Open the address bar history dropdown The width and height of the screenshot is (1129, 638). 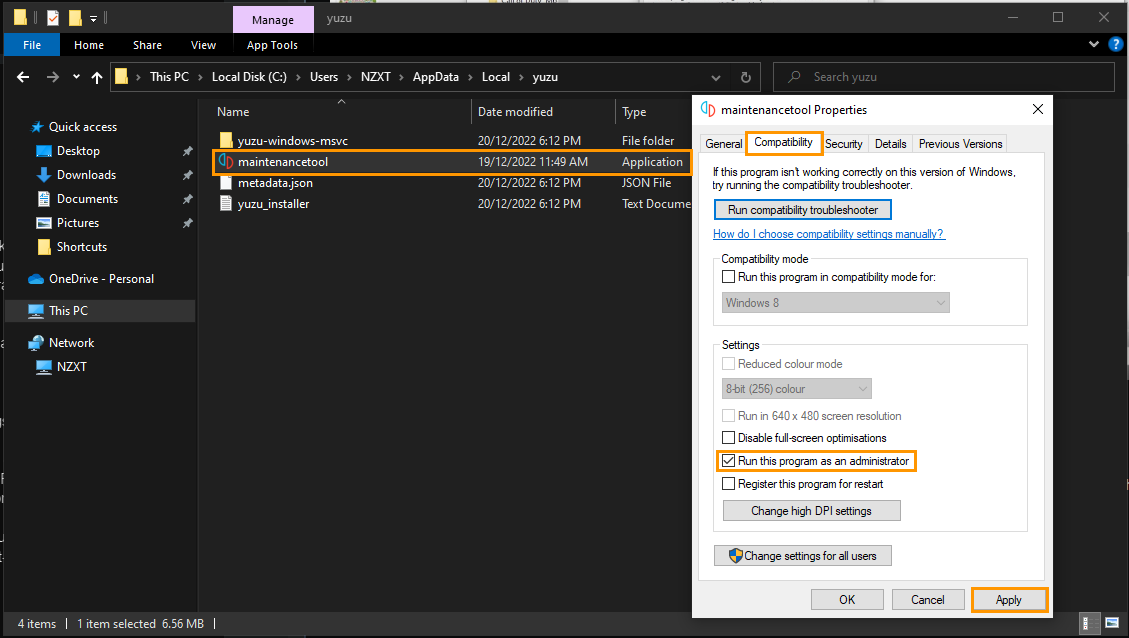(x=716, y=78)
